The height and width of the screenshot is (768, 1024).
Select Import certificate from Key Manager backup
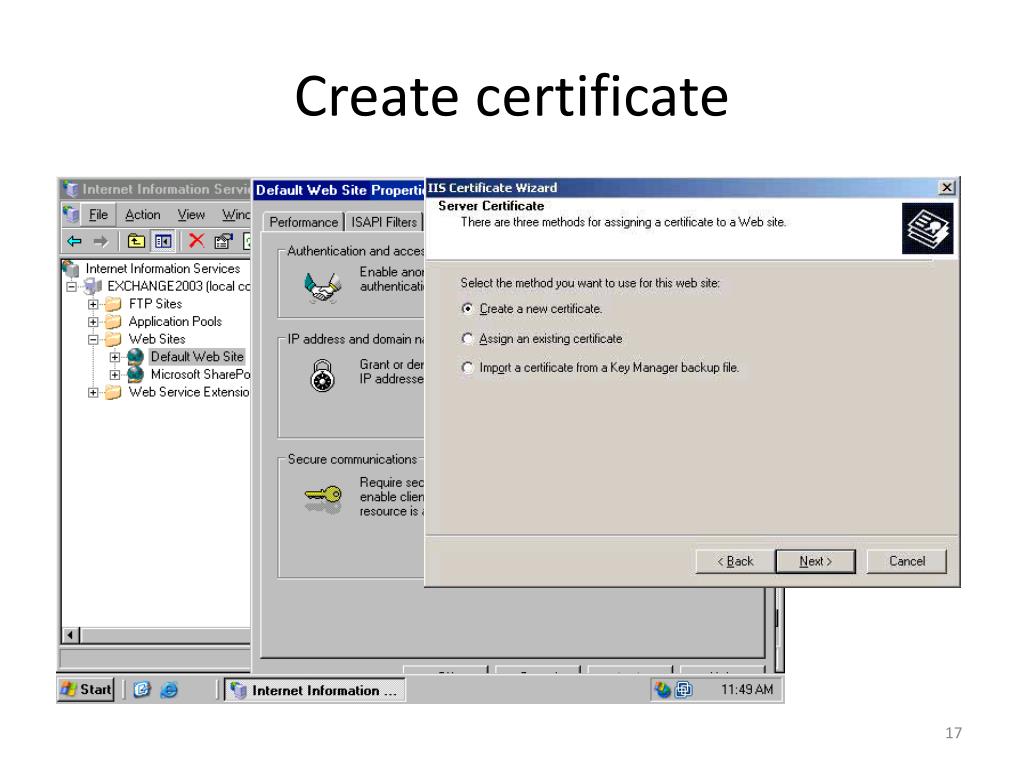tap(467, 368)
